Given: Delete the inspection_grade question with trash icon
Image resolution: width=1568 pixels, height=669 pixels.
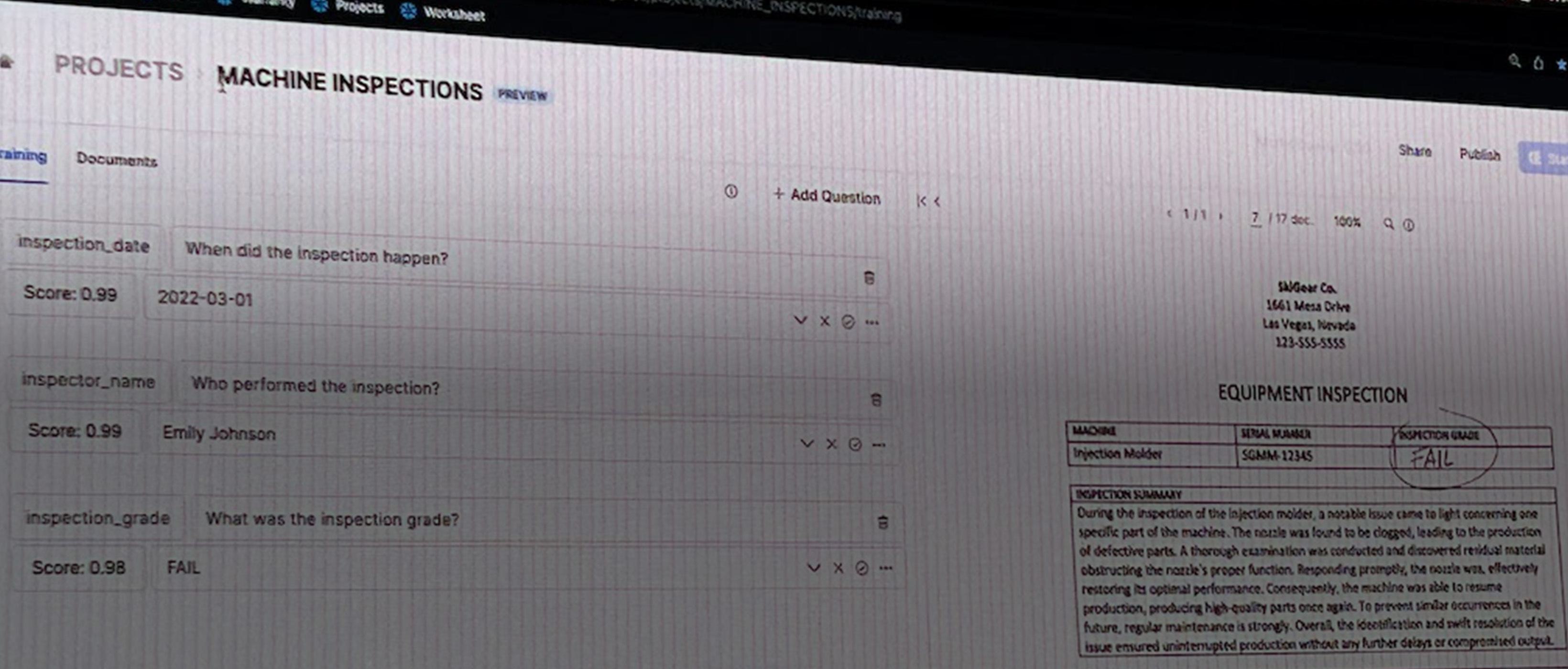Looking at the screenshot, I should coord(882,522).
